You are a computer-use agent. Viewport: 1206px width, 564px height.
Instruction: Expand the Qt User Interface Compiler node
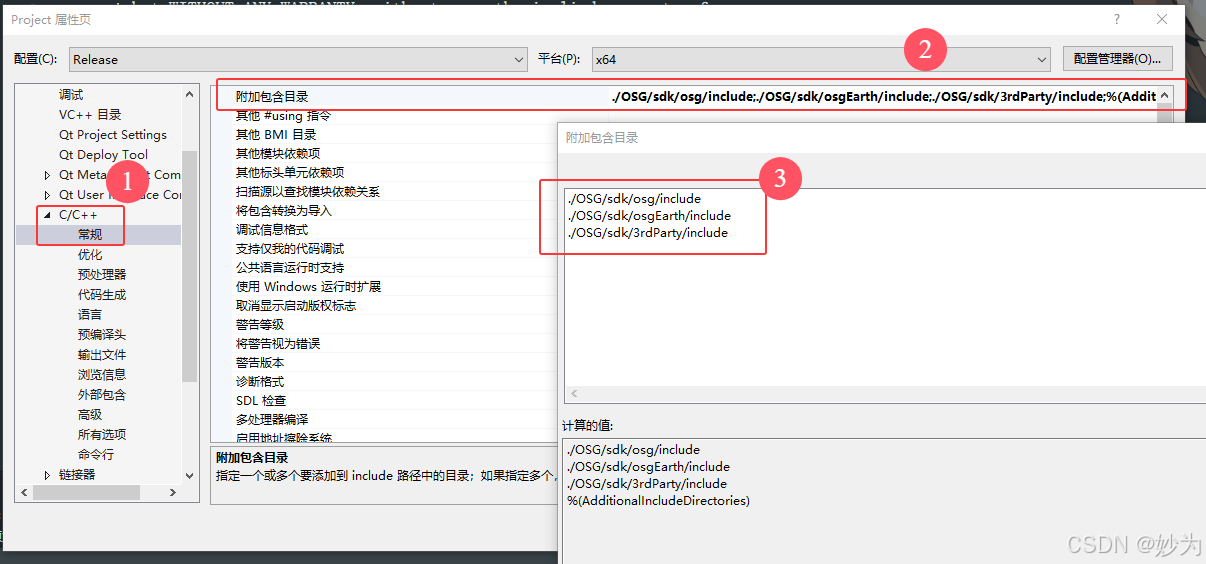pos(47,195)
